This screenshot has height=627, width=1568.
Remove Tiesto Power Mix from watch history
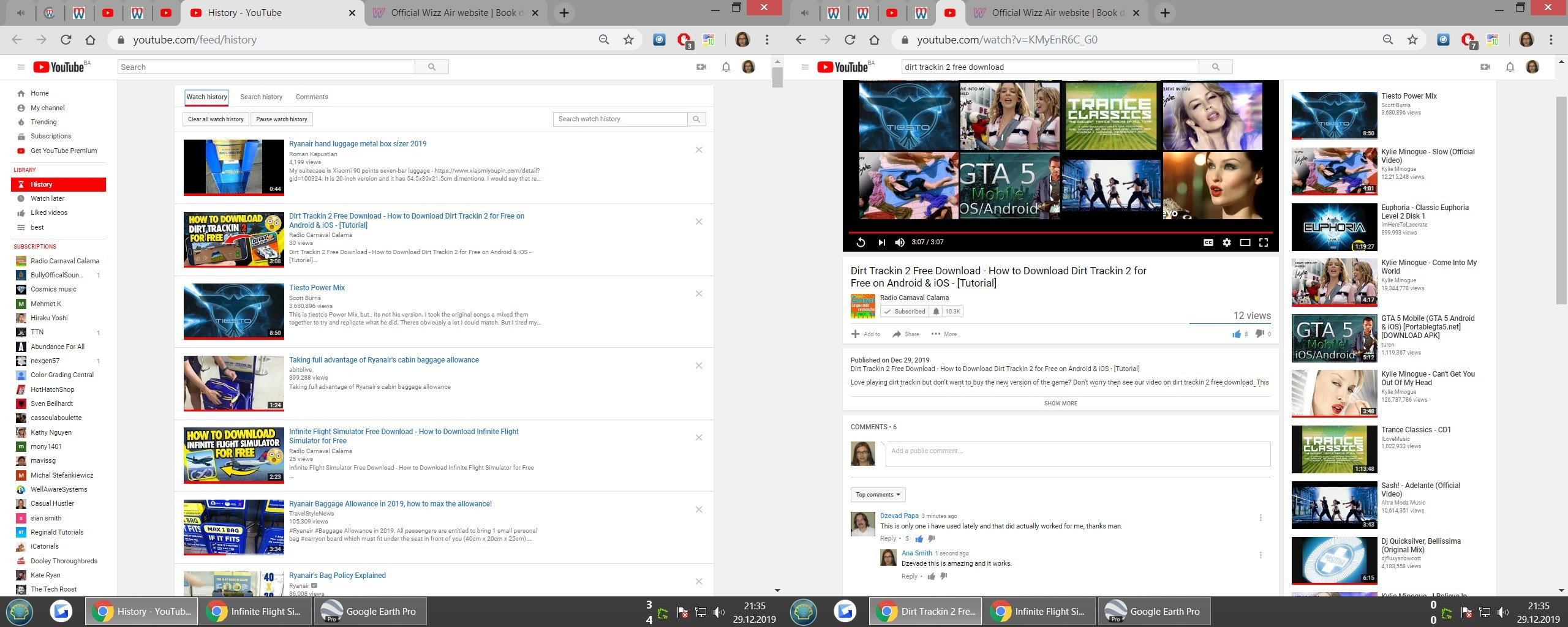point(699,294)
